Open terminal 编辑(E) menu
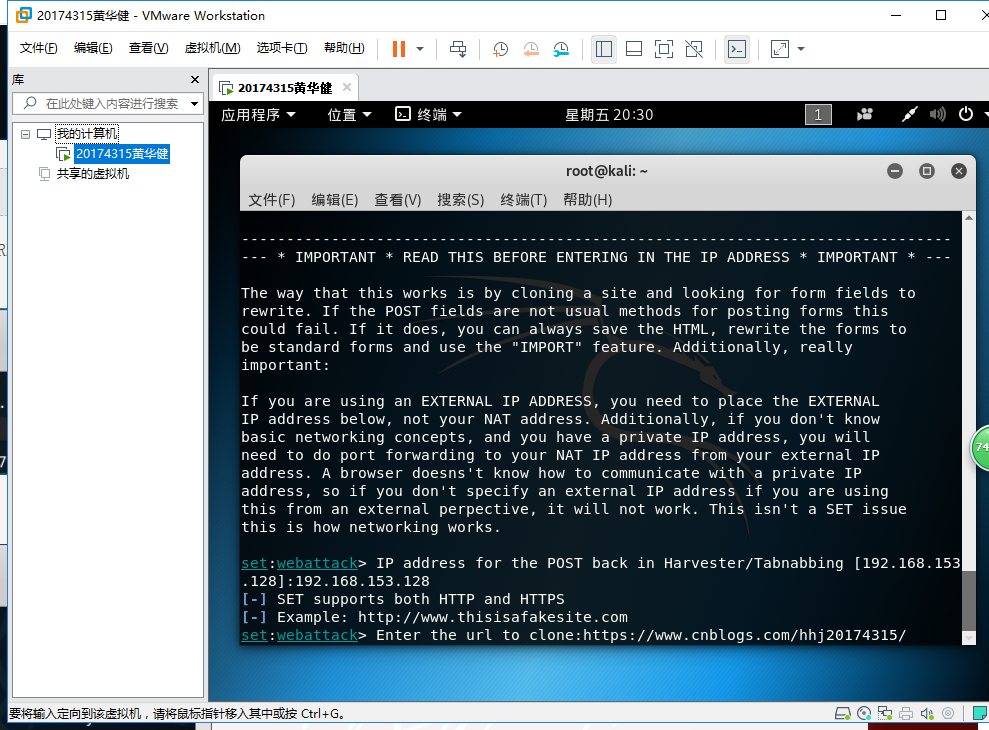The image size is (989, 730). (x=334, y=200)
